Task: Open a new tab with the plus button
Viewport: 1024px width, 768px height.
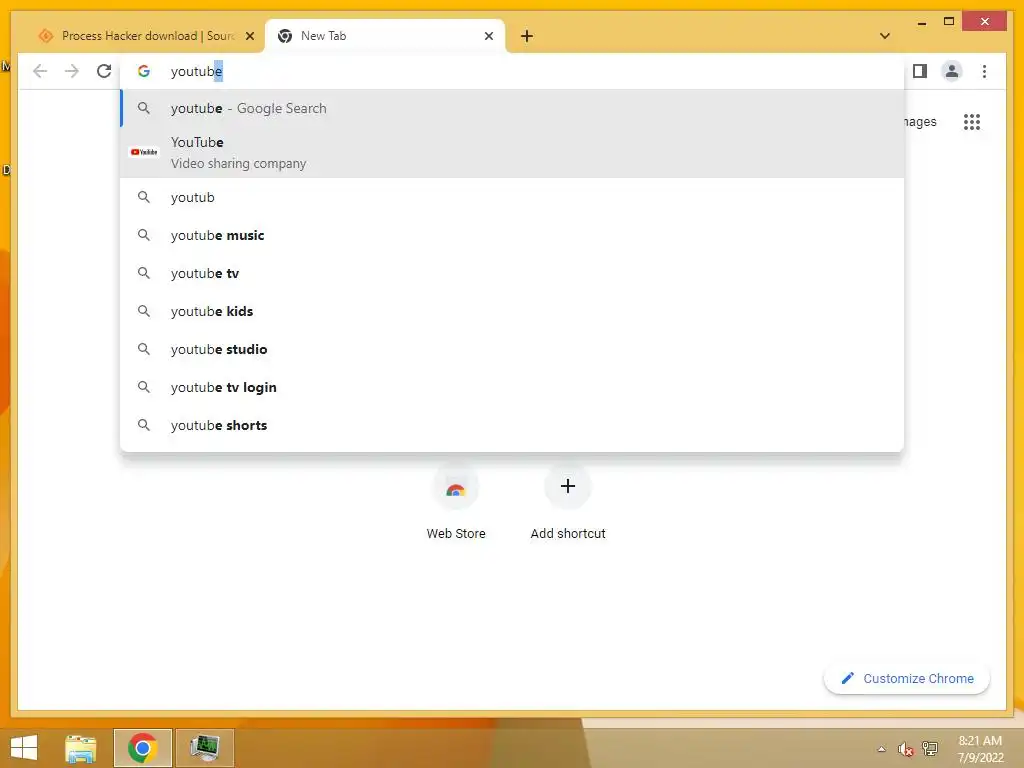Action: click(x=527, y=36)
